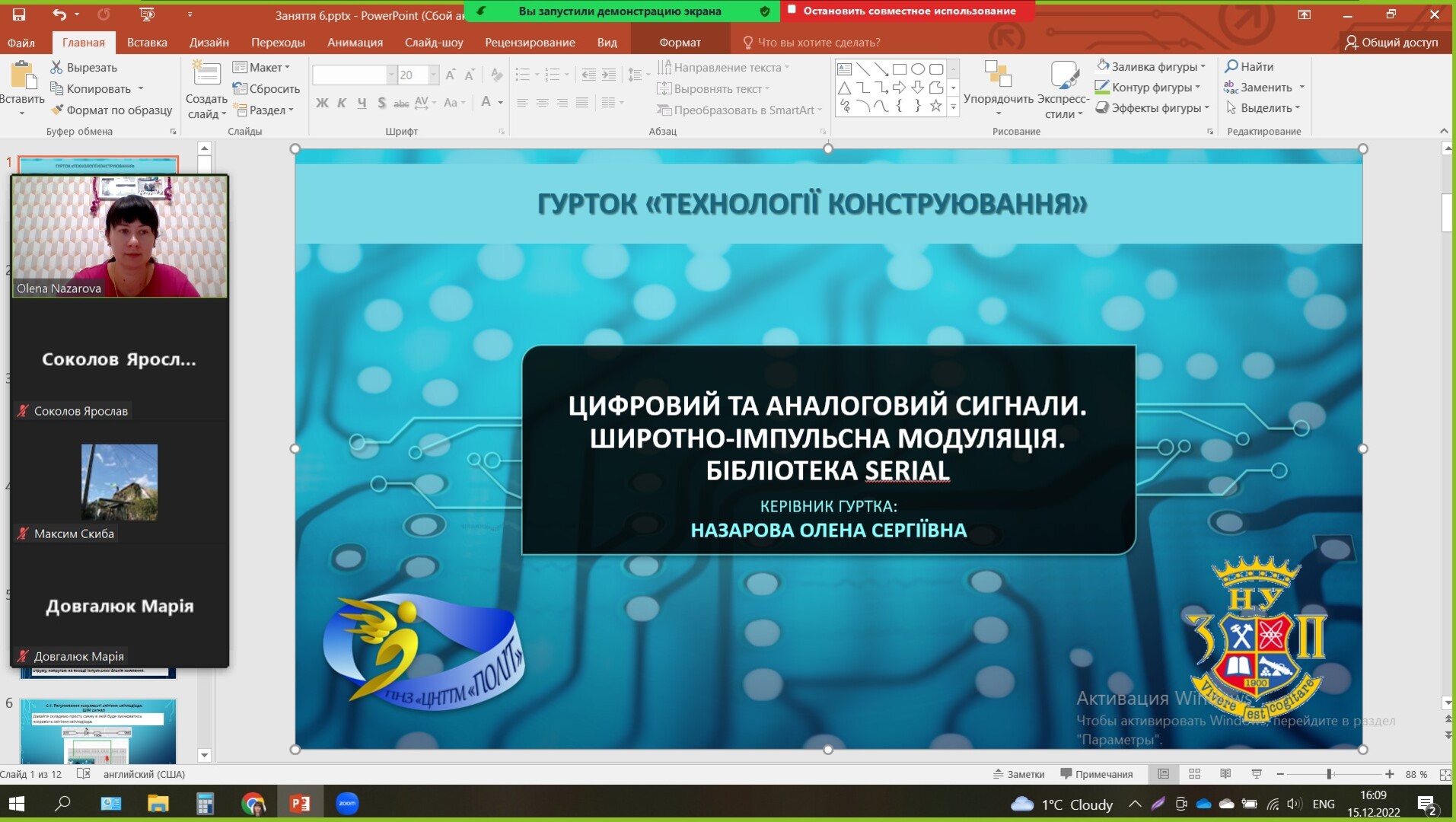Click the Undo arrow icon
Screen dimensions: 1456x822
click(59, 14)
